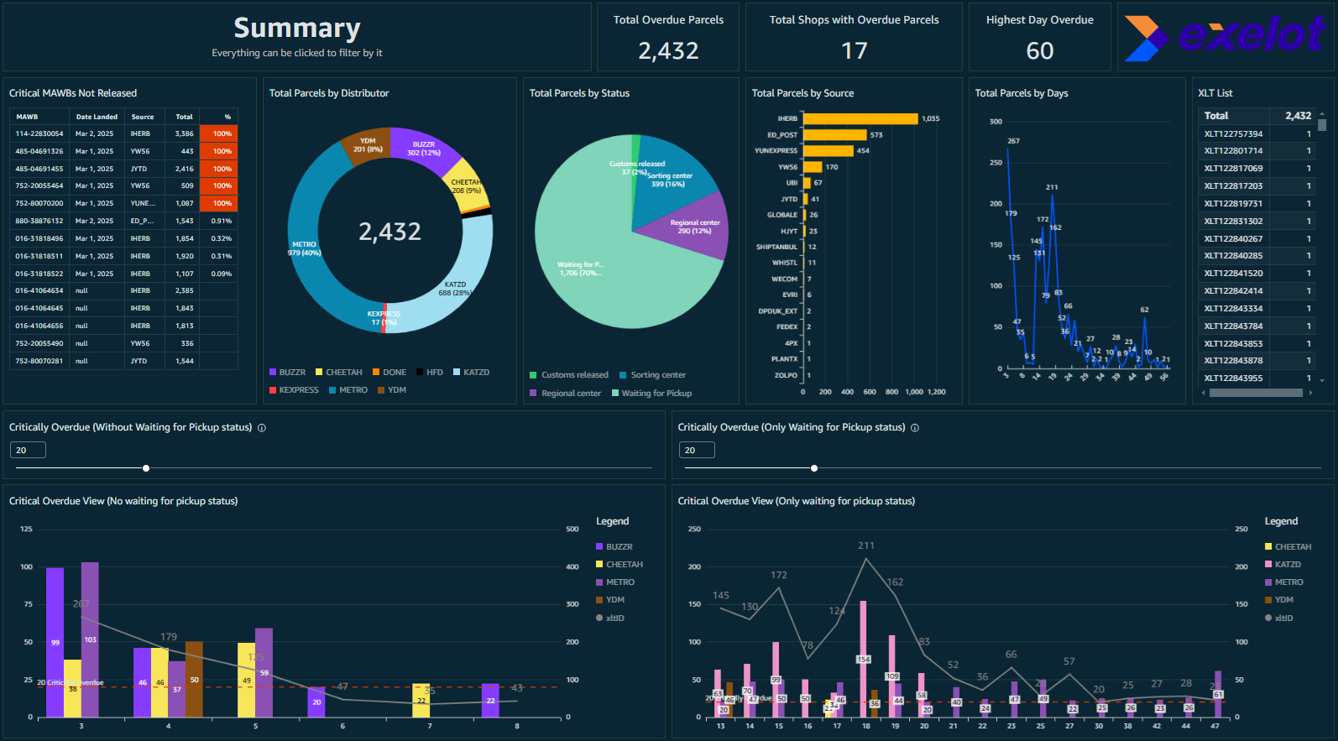Select XLT122757394 in XLT List
The image size is (1338, 741).
pos(1233,134)
